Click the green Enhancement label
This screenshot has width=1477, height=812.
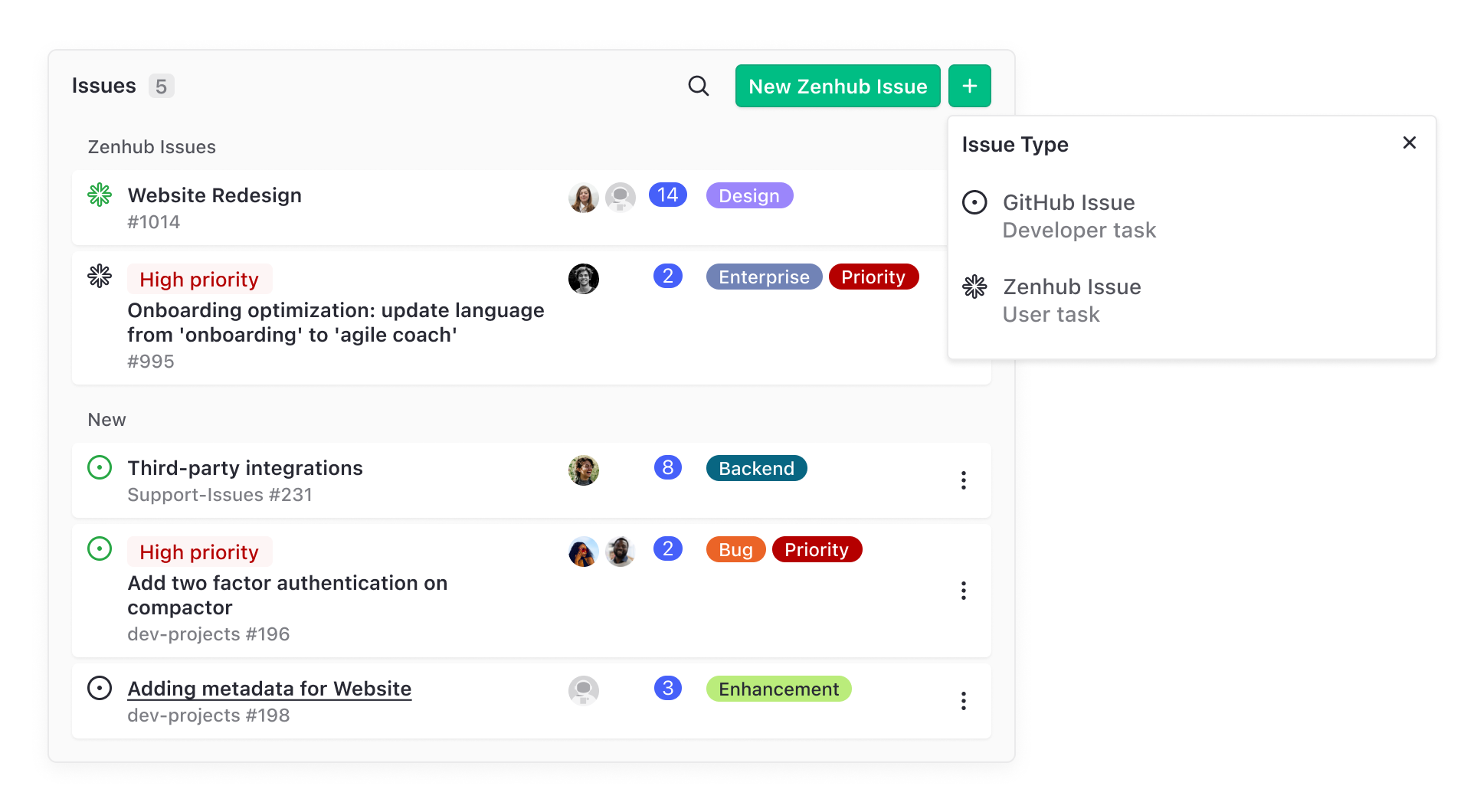tap(778, 689)
